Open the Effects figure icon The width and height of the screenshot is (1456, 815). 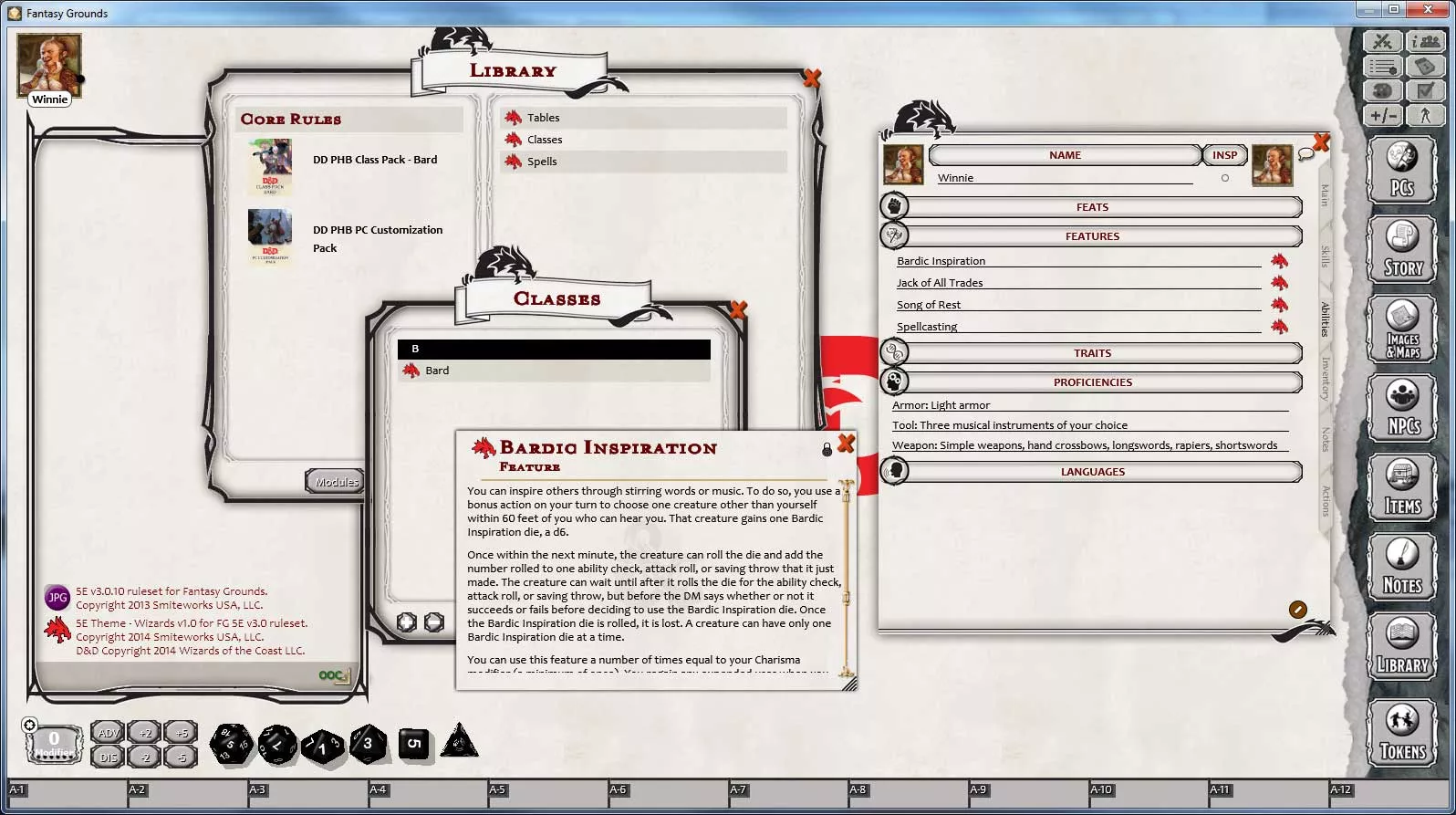[1426, 115]
